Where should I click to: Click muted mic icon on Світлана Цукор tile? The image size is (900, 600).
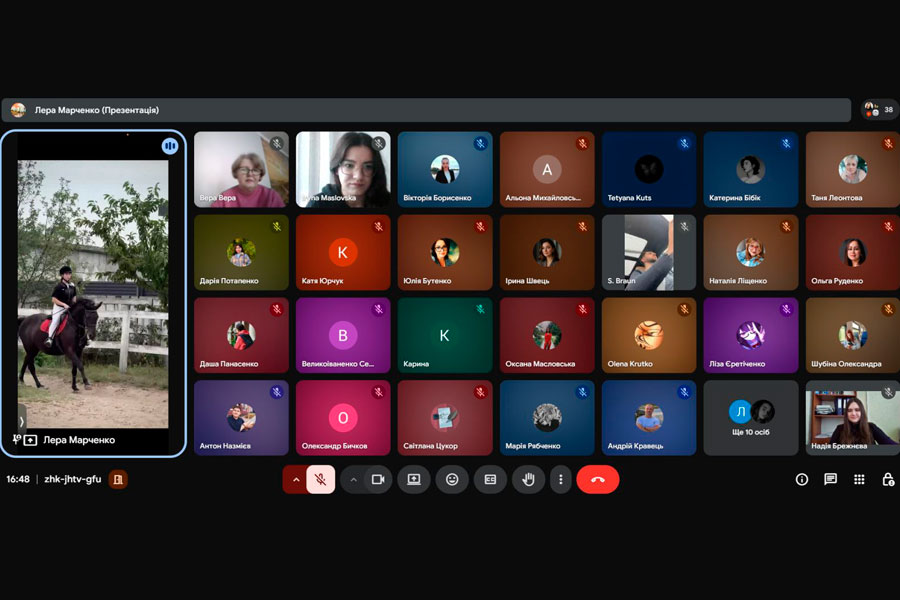(x=480, y=392)
